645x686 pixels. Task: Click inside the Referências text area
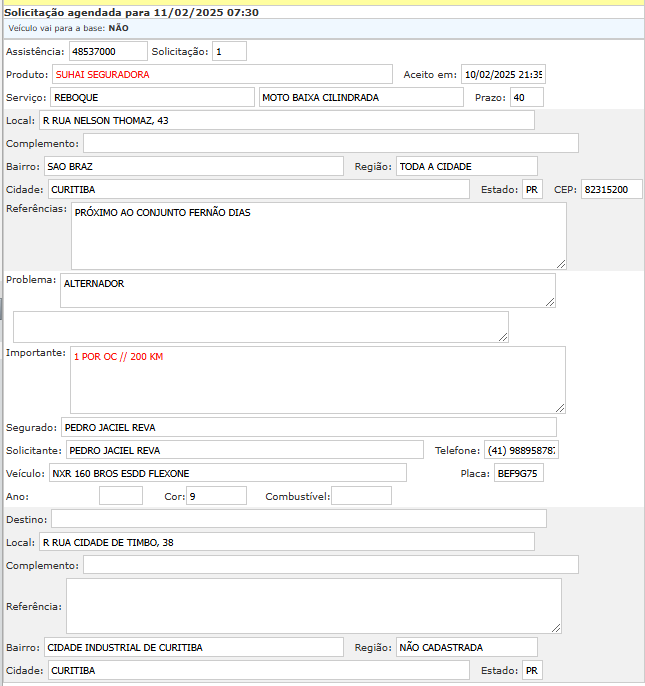(x=318, y=236)
